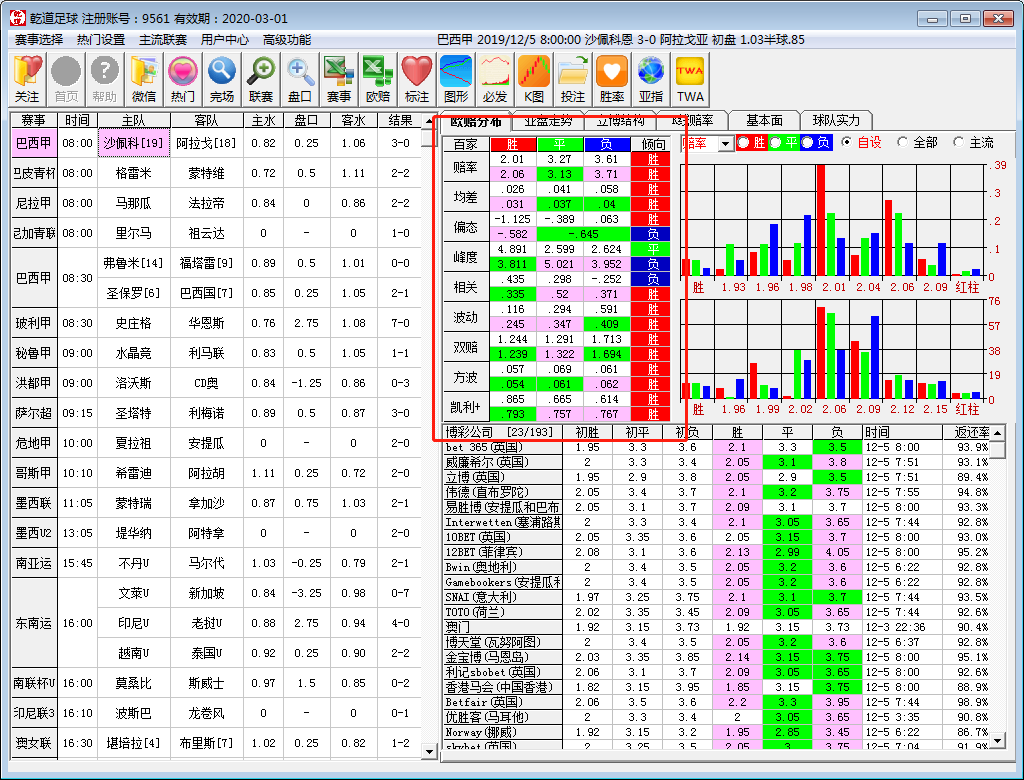Open the 主流联赛 menu
Screen dimensions: 1024x780
tap(163, 40)
